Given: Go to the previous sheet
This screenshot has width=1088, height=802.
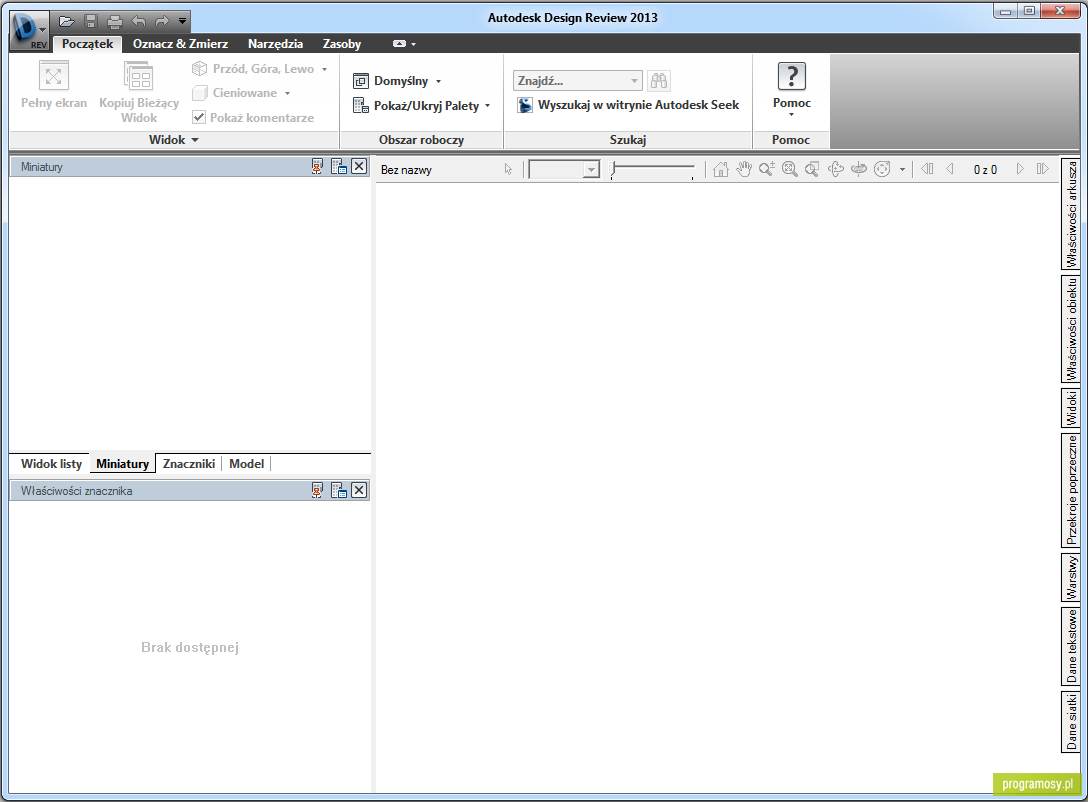Looking at the screenshot, I should [x=950, y=169].
